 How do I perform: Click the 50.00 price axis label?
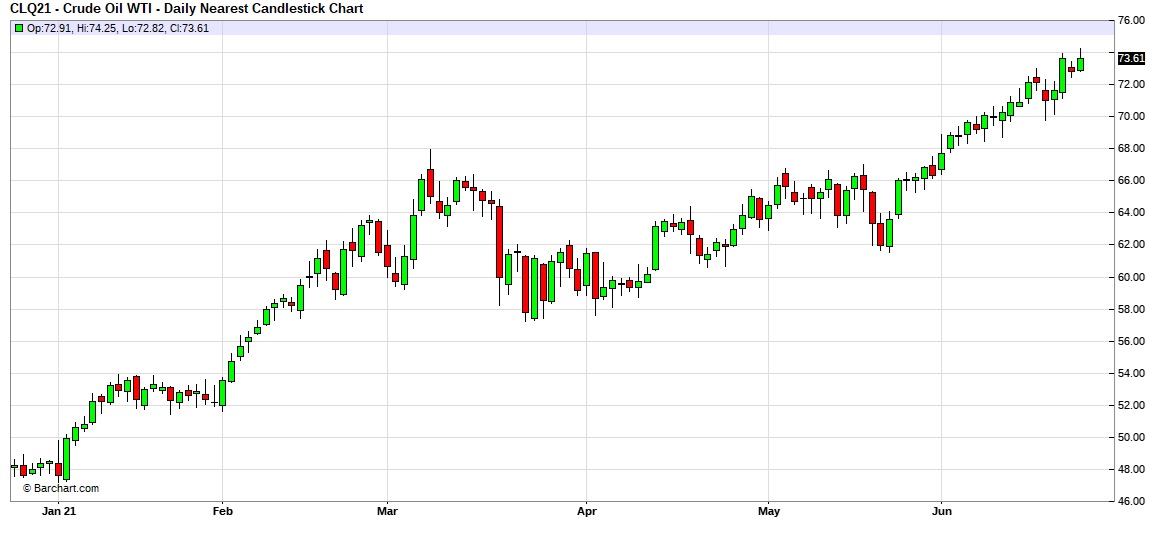coord(1132,437)
